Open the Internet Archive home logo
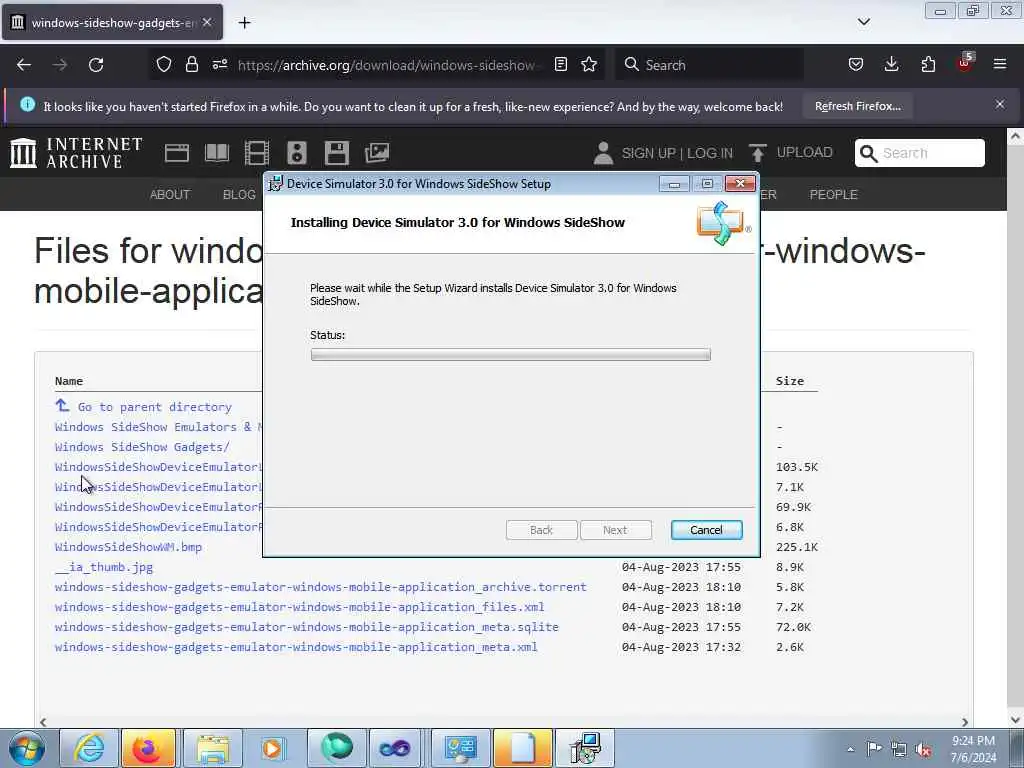 76,153
